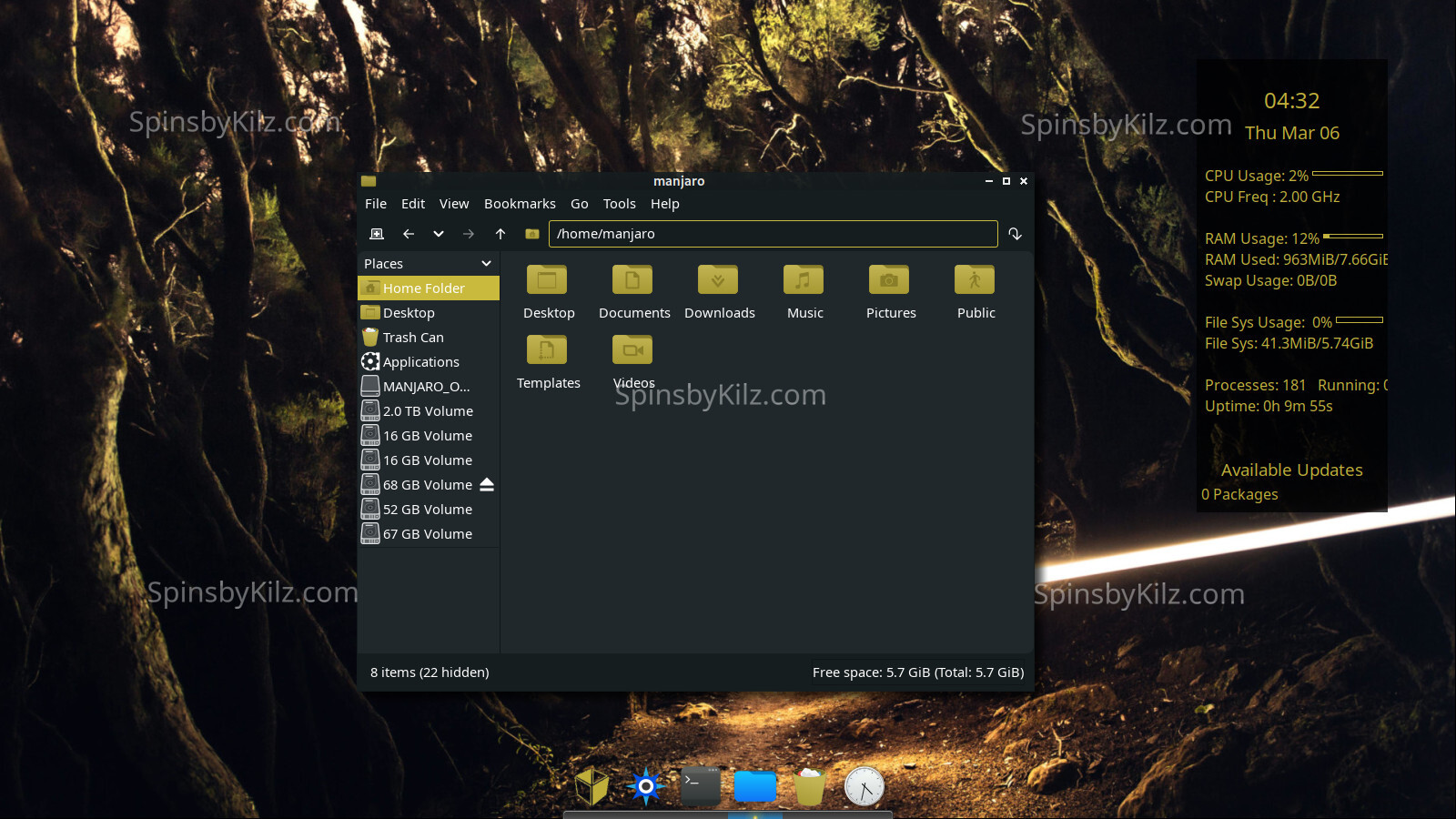Viewport: 1456px width, 819px height.
Task: Open the Bookmarks menu
Action: point(520,204)
